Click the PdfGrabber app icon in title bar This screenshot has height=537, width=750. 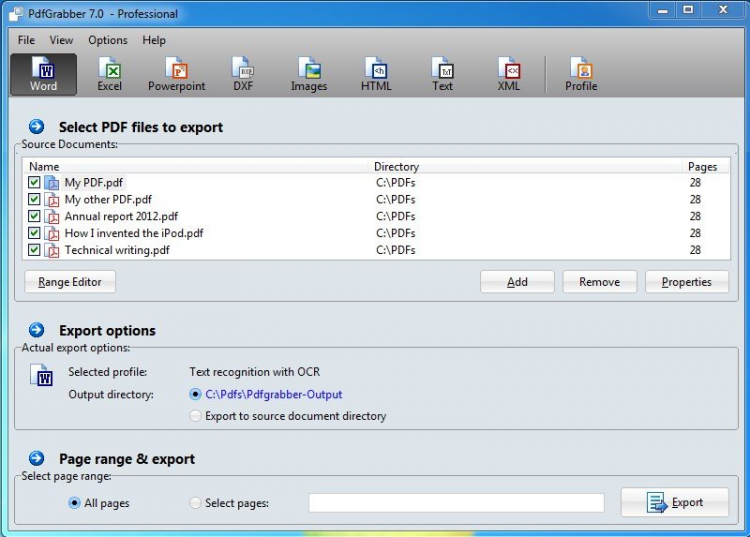pyautogui.click(x=16, y=14)
